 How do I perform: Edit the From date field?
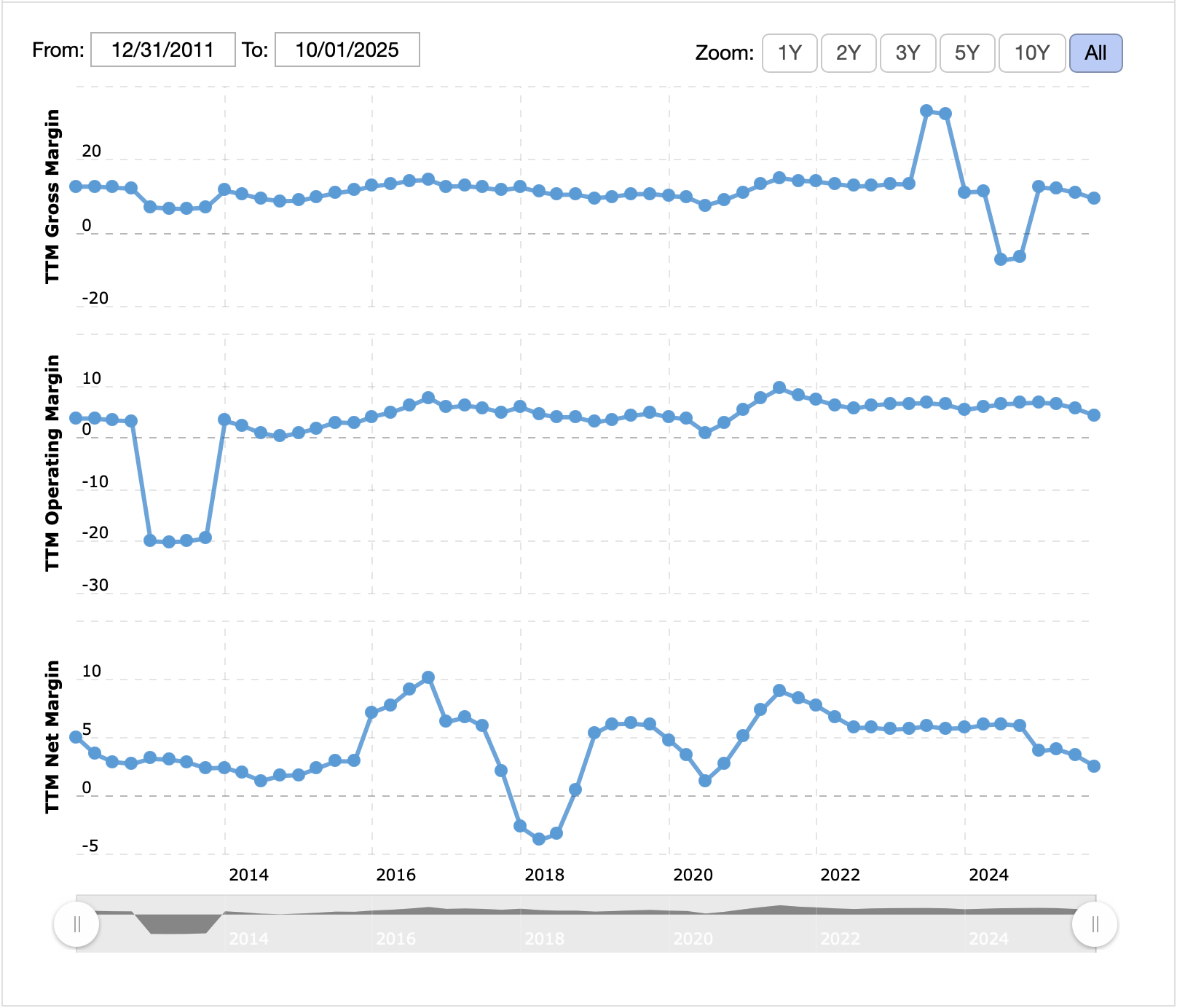(162, 50)
